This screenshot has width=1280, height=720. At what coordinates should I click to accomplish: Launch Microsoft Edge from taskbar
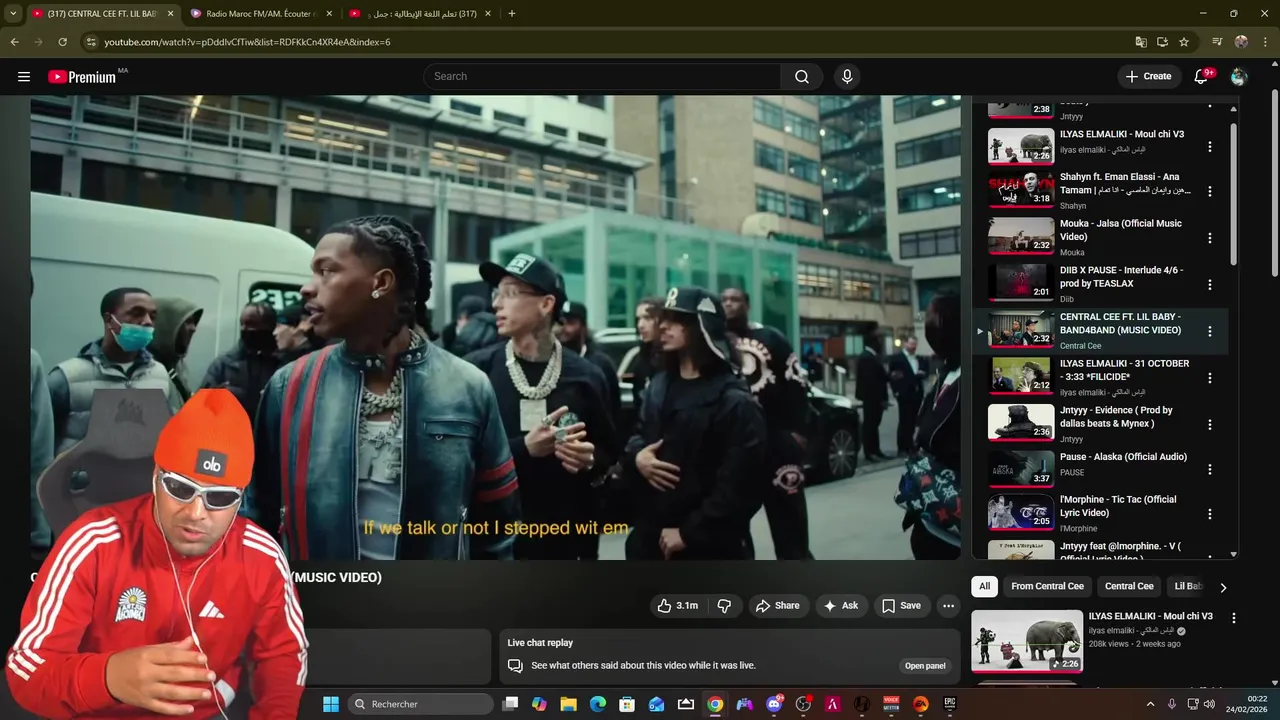coord(598,704)
